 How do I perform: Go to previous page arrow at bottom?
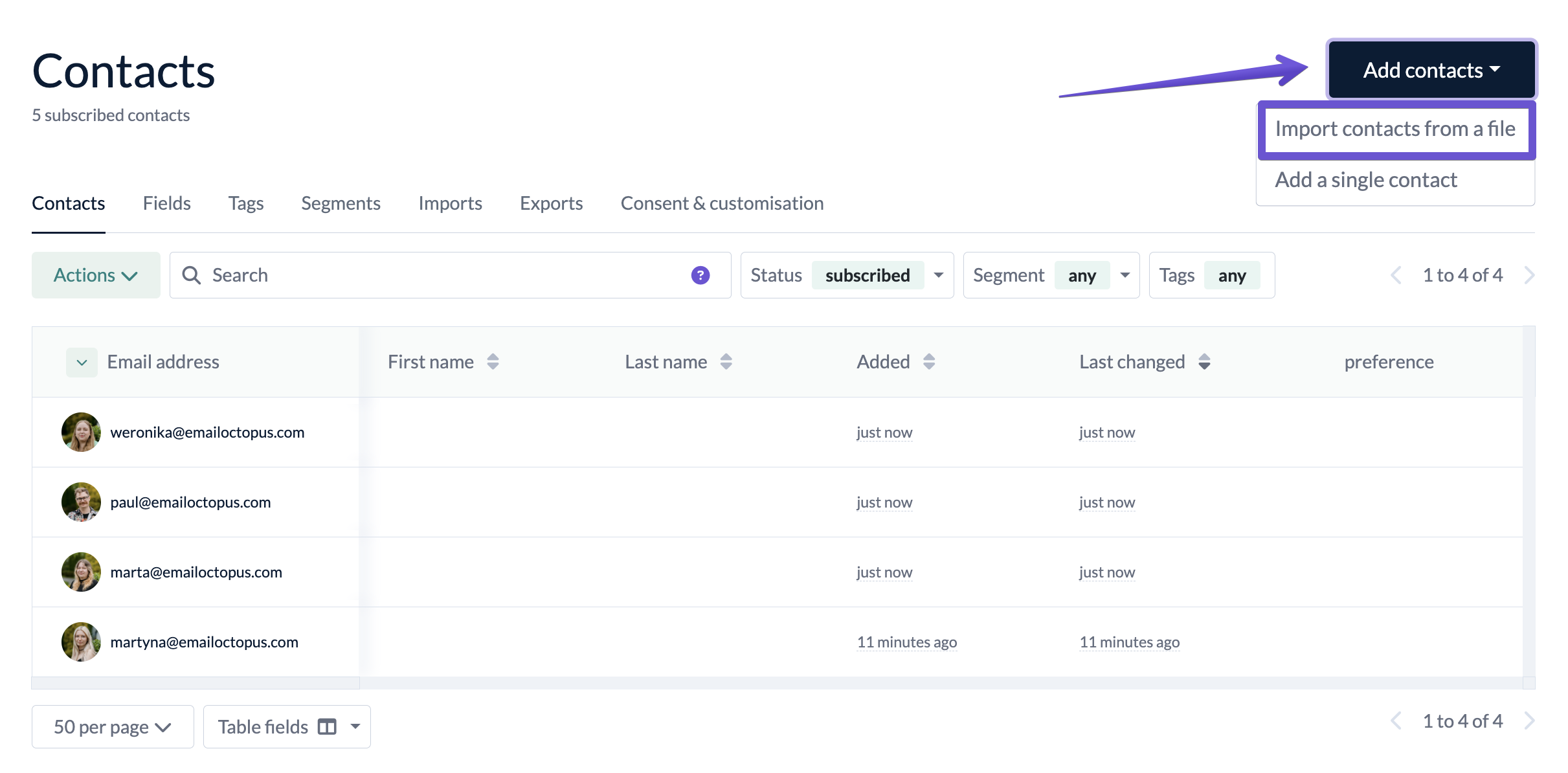pyautogui.click(x=1396, y=721)
